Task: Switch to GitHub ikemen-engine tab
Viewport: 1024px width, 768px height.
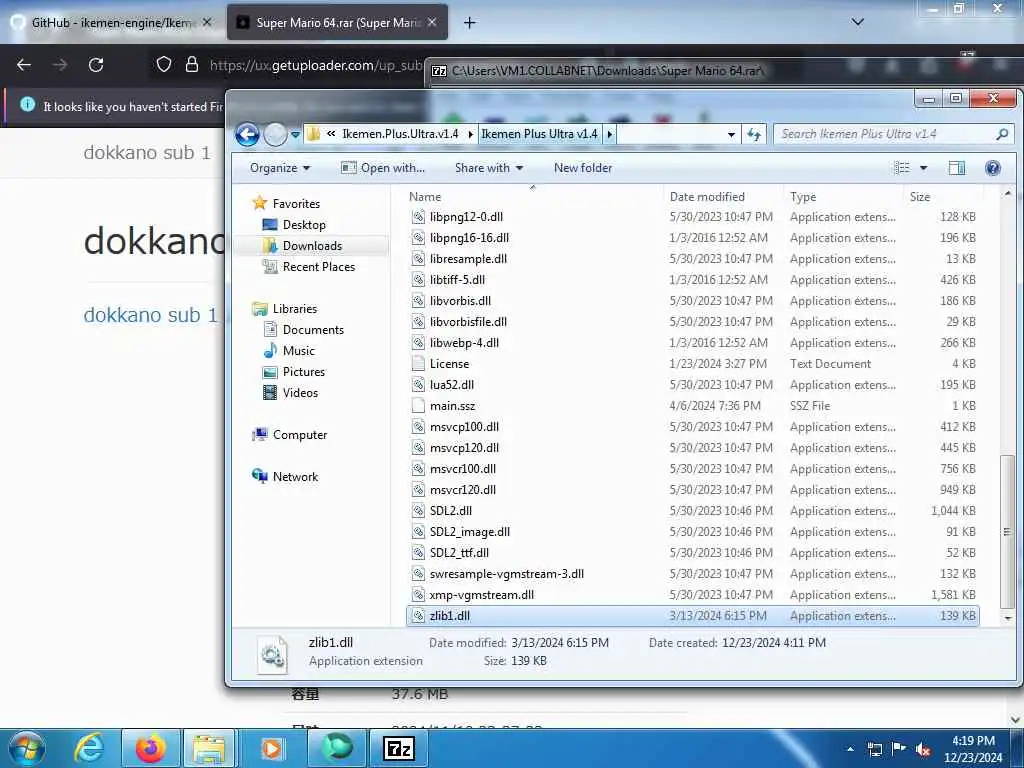Action: click(113, 22)
